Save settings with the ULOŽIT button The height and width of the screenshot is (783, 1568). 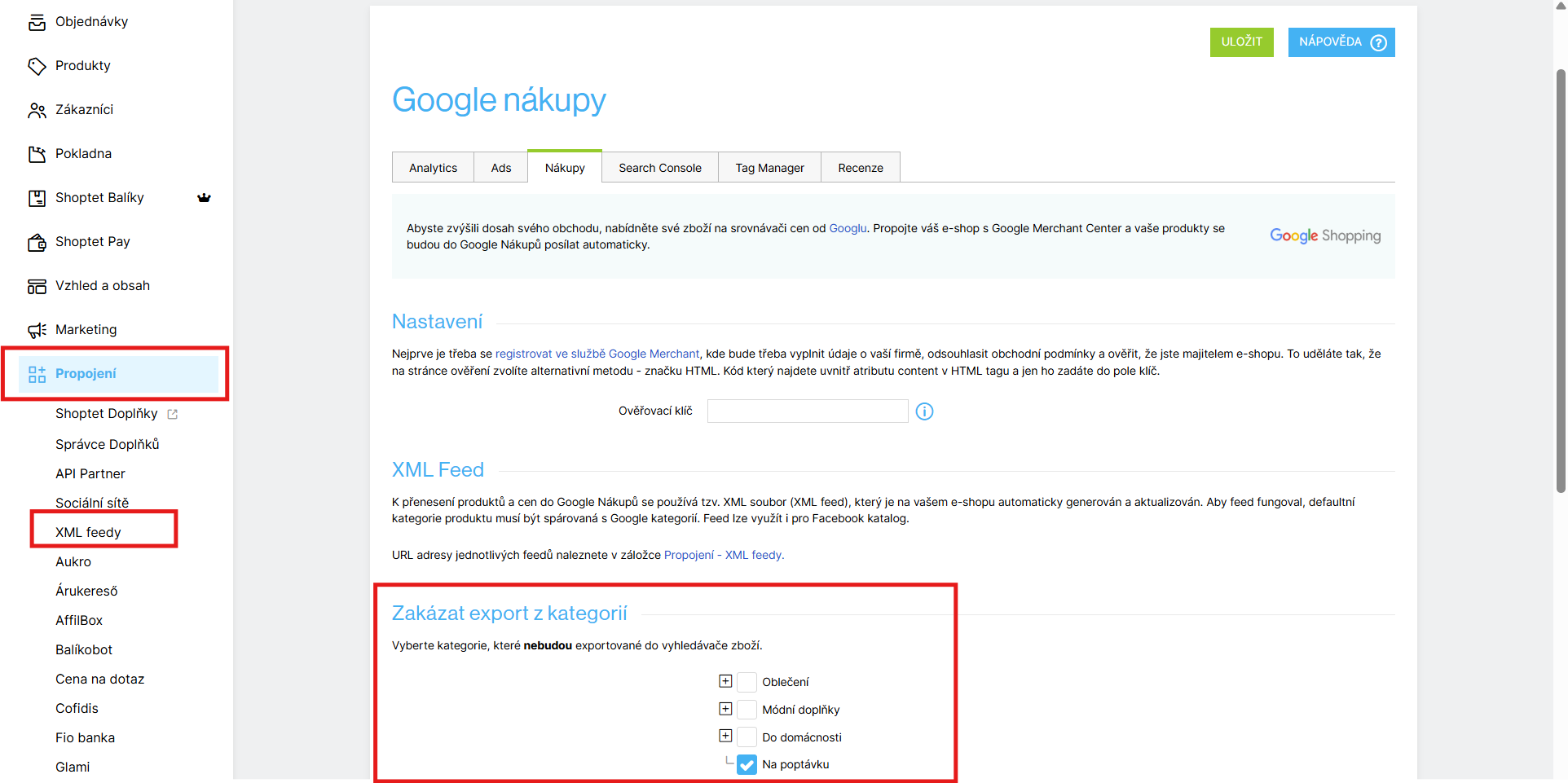pyautogui.click(x=1241, y=42)
